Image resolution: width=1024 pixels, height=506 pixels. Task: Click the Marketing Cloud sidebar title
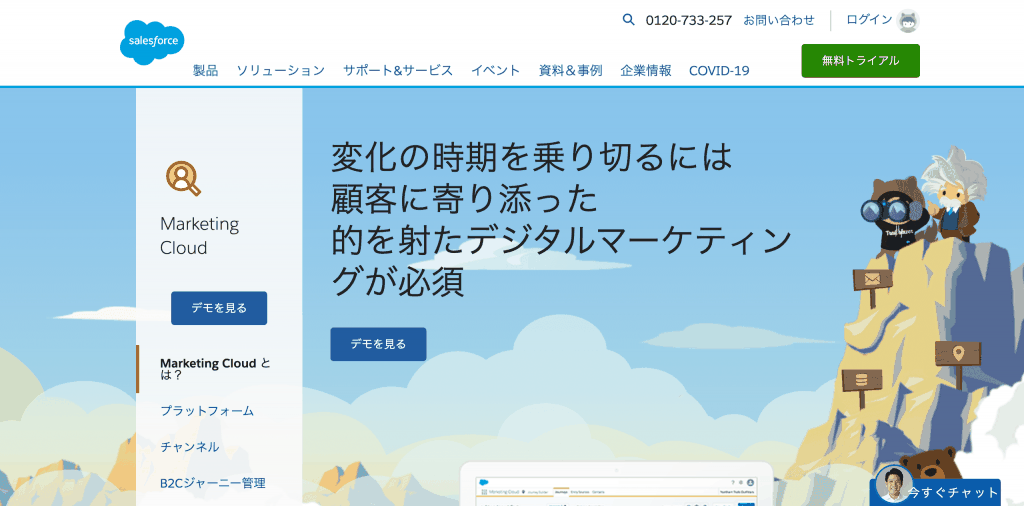click(200, 236)
